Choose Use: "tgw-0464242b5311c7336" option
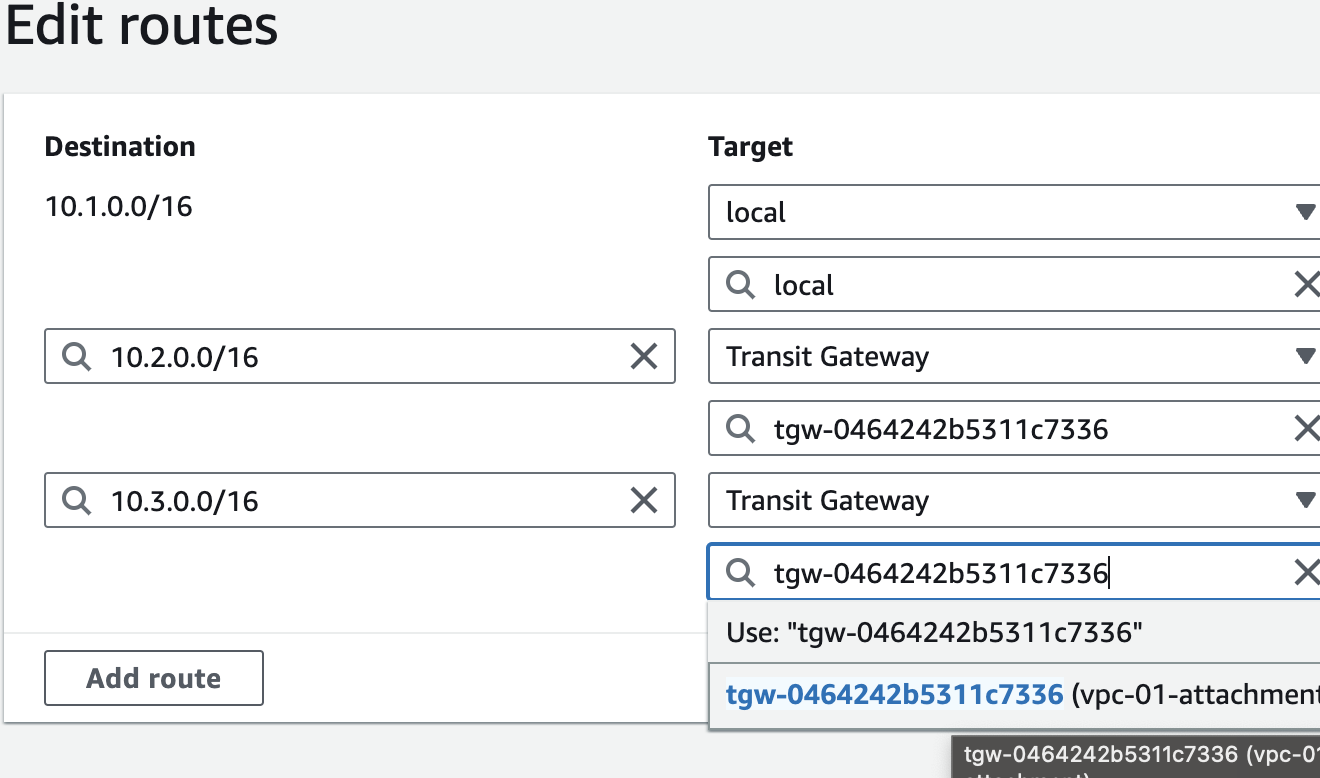 coord(934,632)
